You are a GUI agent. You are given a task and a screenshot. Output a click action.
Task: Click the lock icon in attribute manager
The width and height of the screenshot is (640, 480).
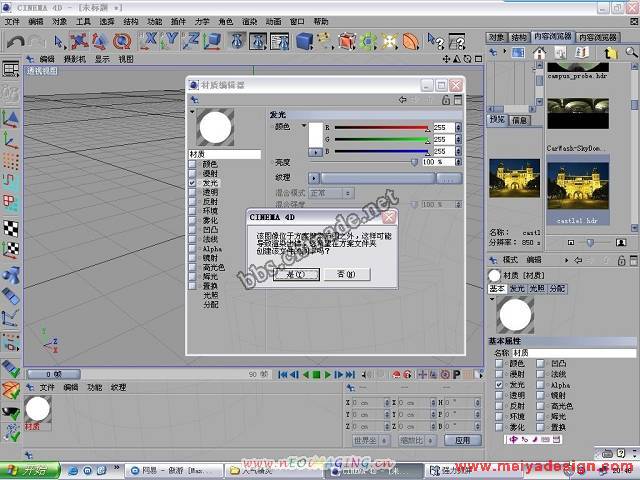point(621,260)
